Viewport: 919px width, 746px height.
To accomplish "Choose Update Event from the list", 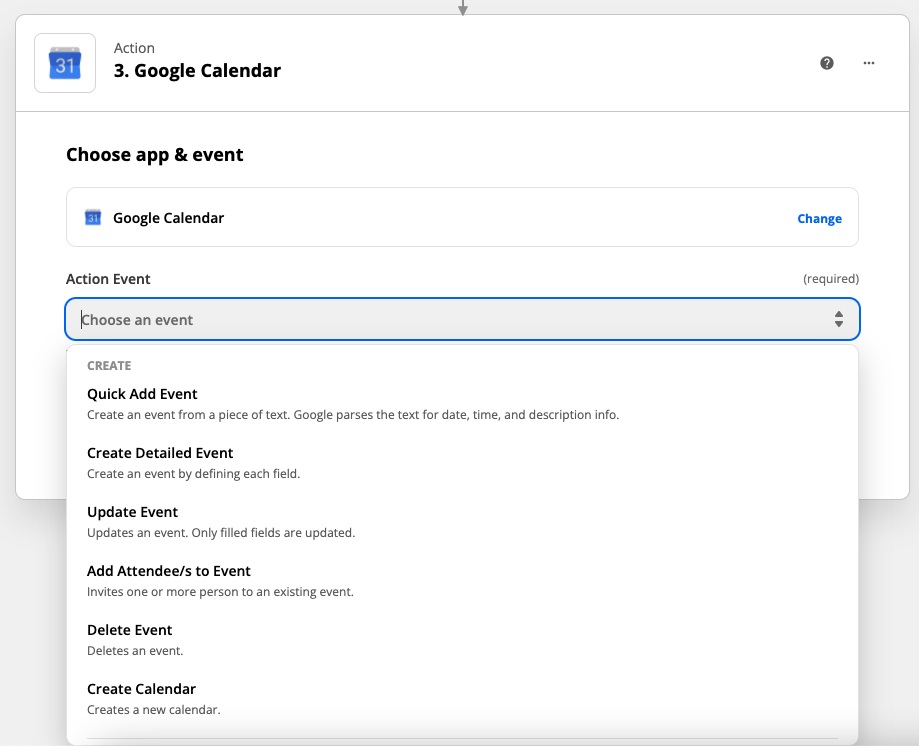I will coord(462,522).
